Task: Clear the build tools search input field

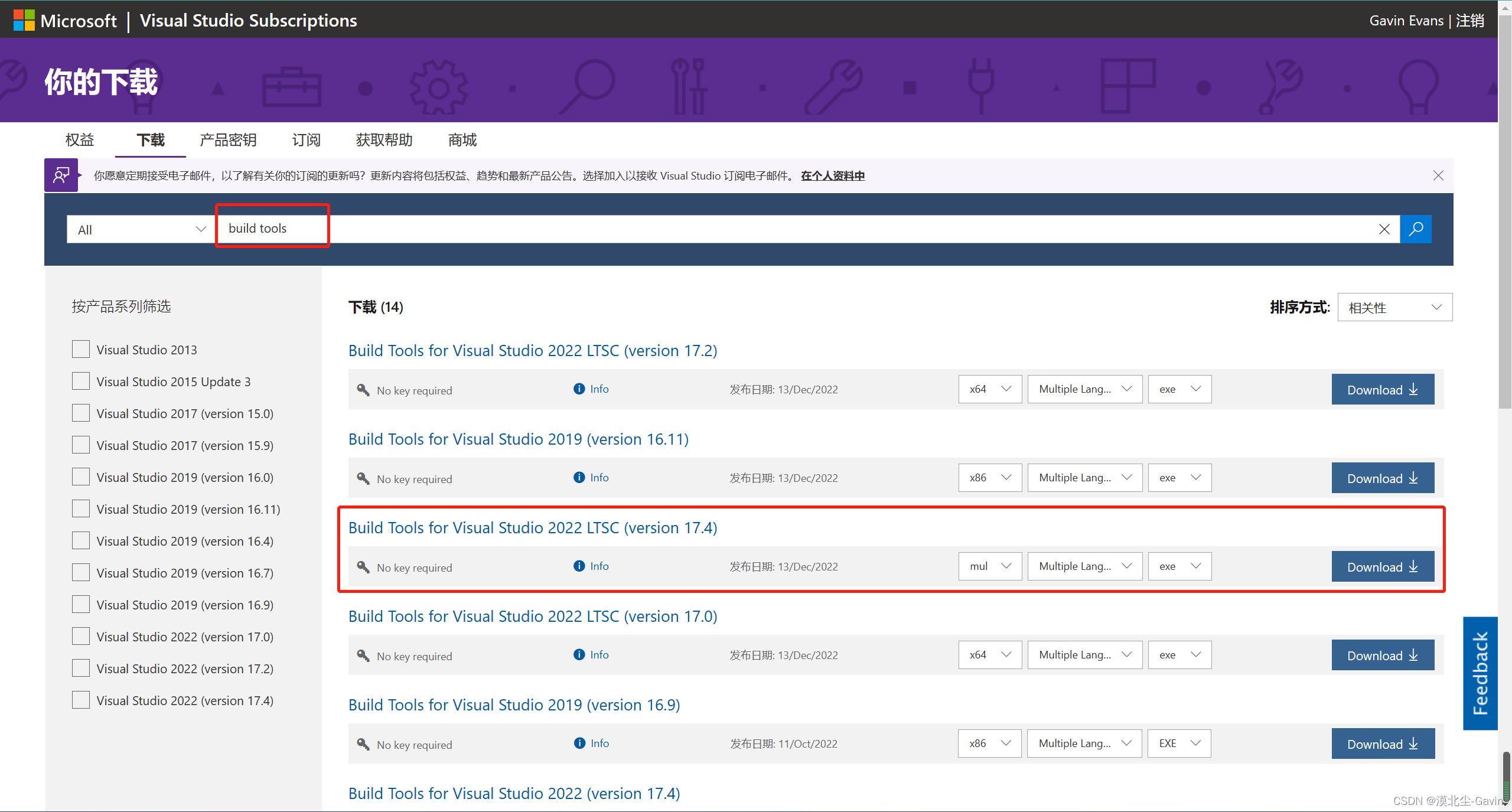Action: [x=1383, y=229]
